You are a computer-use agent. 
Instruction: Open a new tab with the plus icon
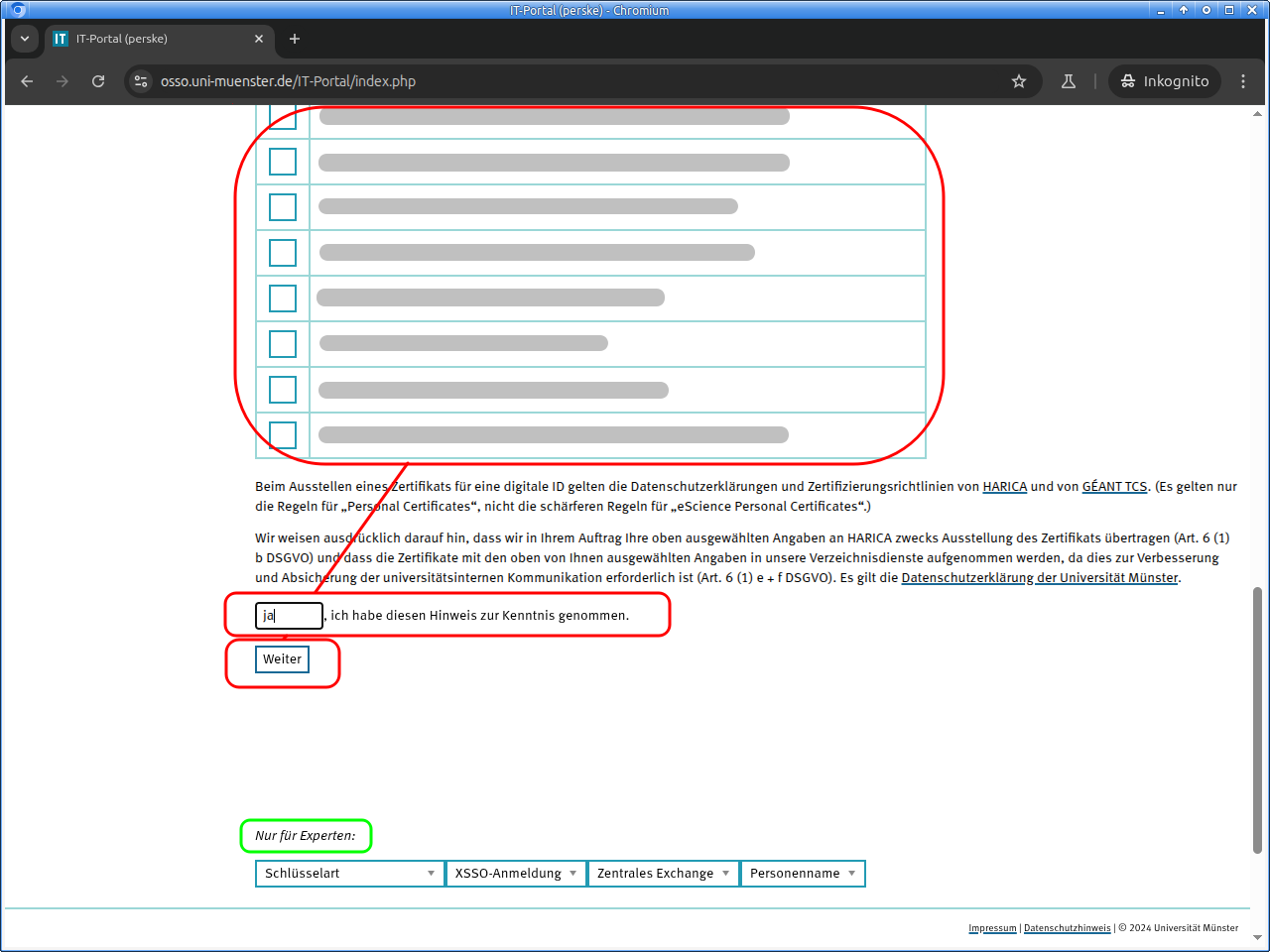click(x=295, y=39)
